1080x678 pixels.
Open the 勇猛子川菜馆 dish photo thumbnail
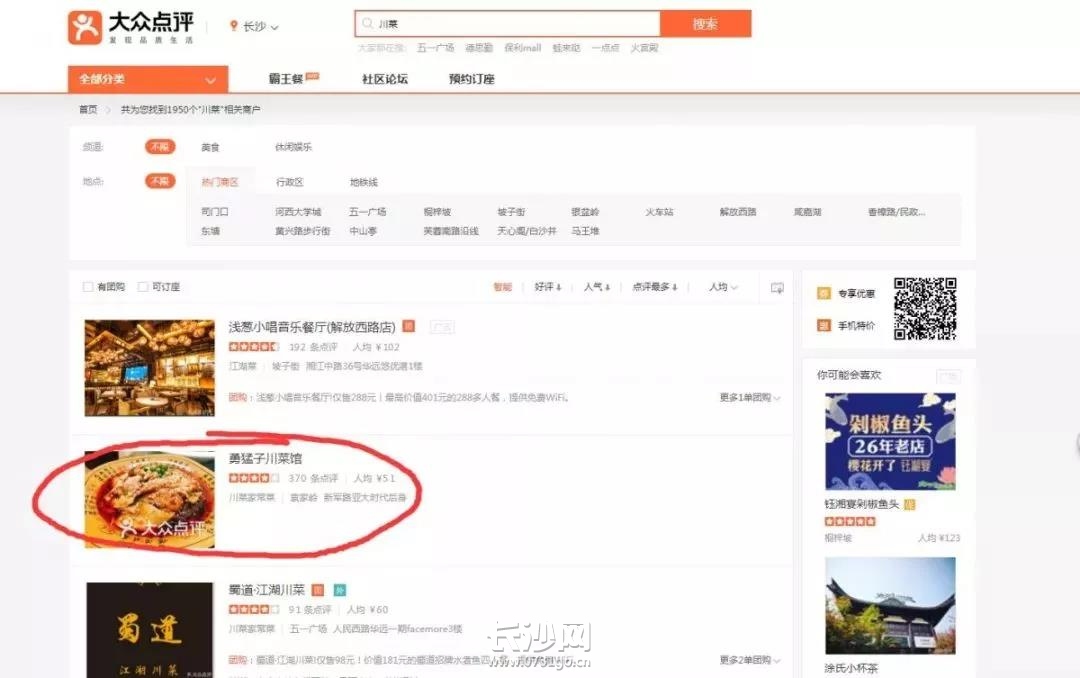tap(149, 500)
